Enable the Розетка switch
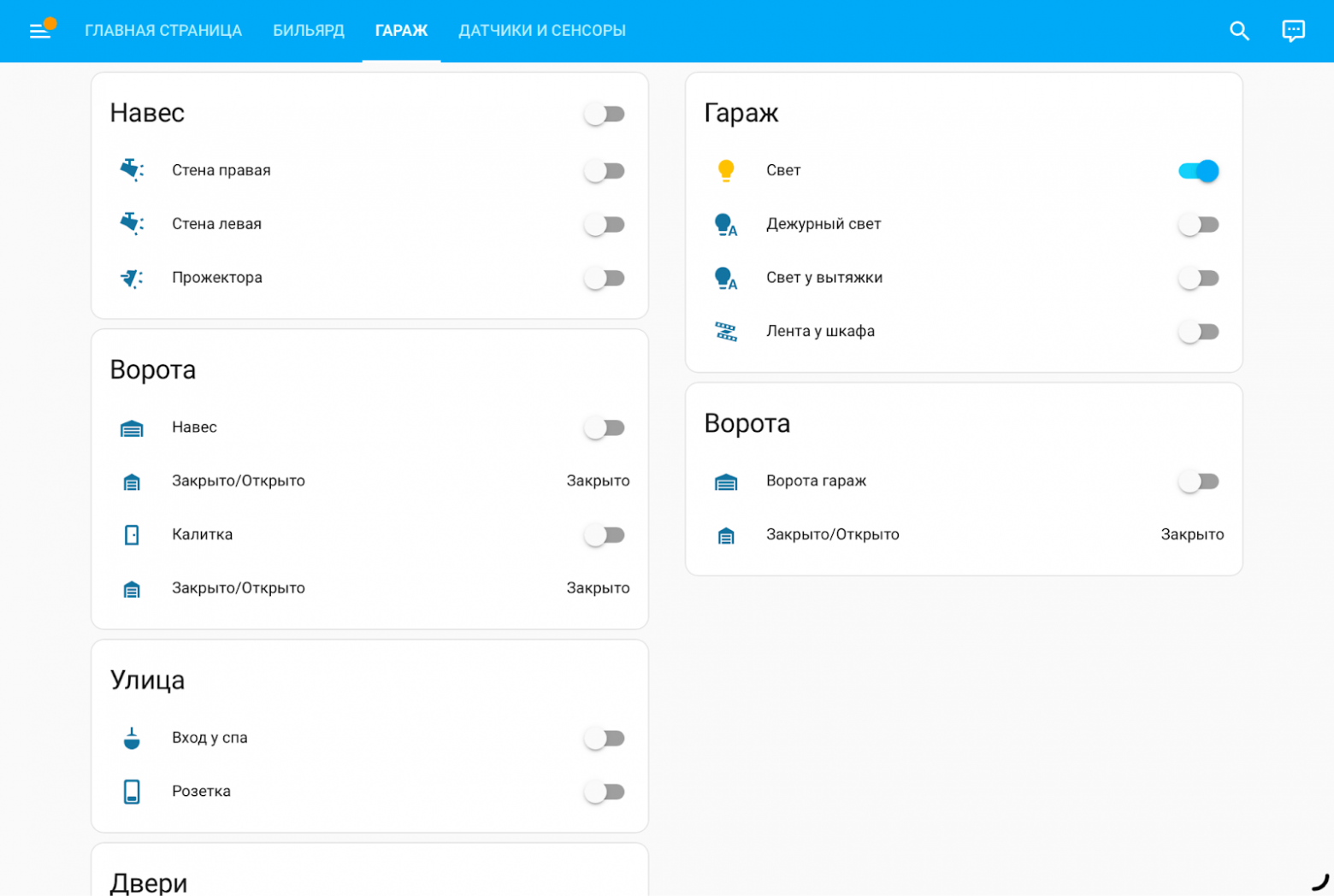 [x=605, y=792]
